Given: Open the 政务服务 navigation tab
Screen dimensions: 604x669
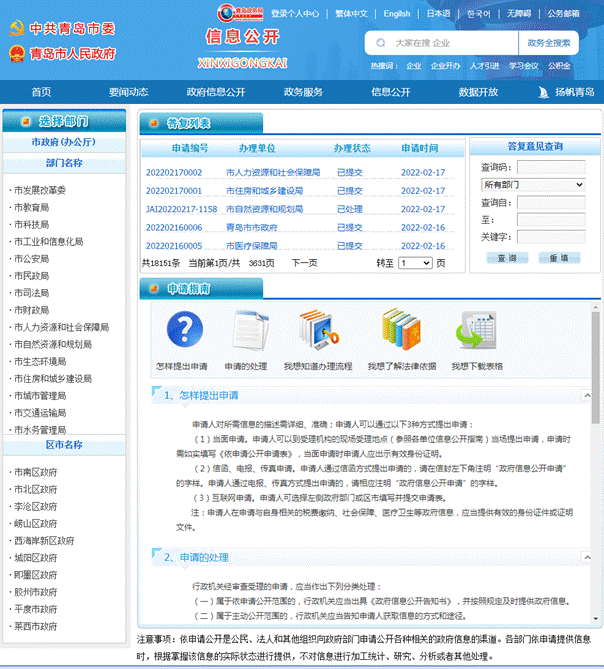Looking at the screenshot, I should click(303, 92).
